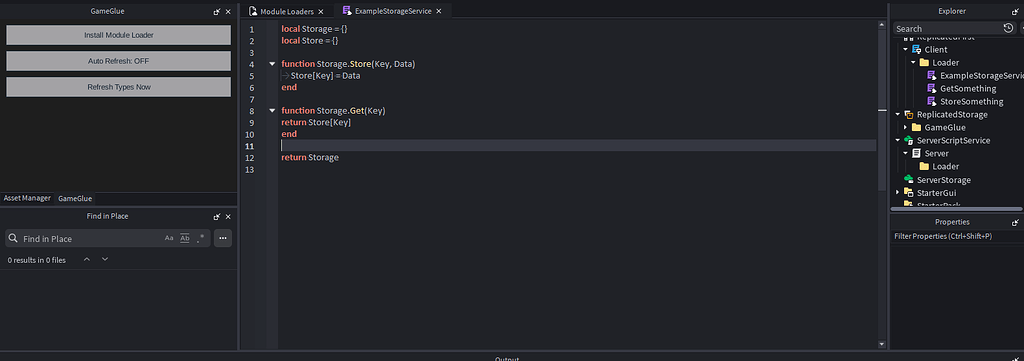Fold the Storage.Store function
1024x361 pixels.
(272, 64)
